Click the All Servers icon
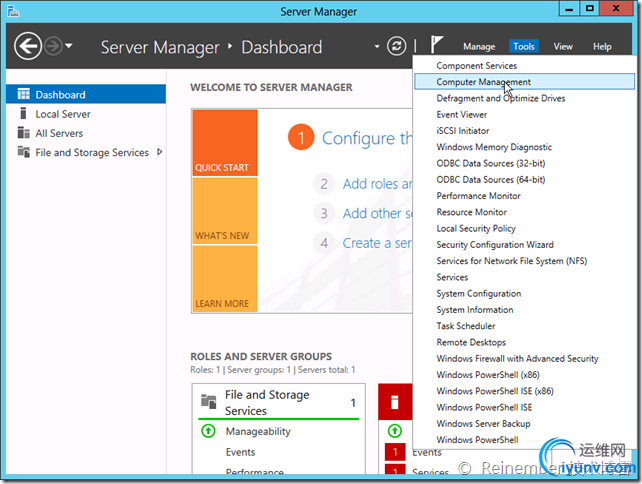The image size is (642, 484). [23, 133]
